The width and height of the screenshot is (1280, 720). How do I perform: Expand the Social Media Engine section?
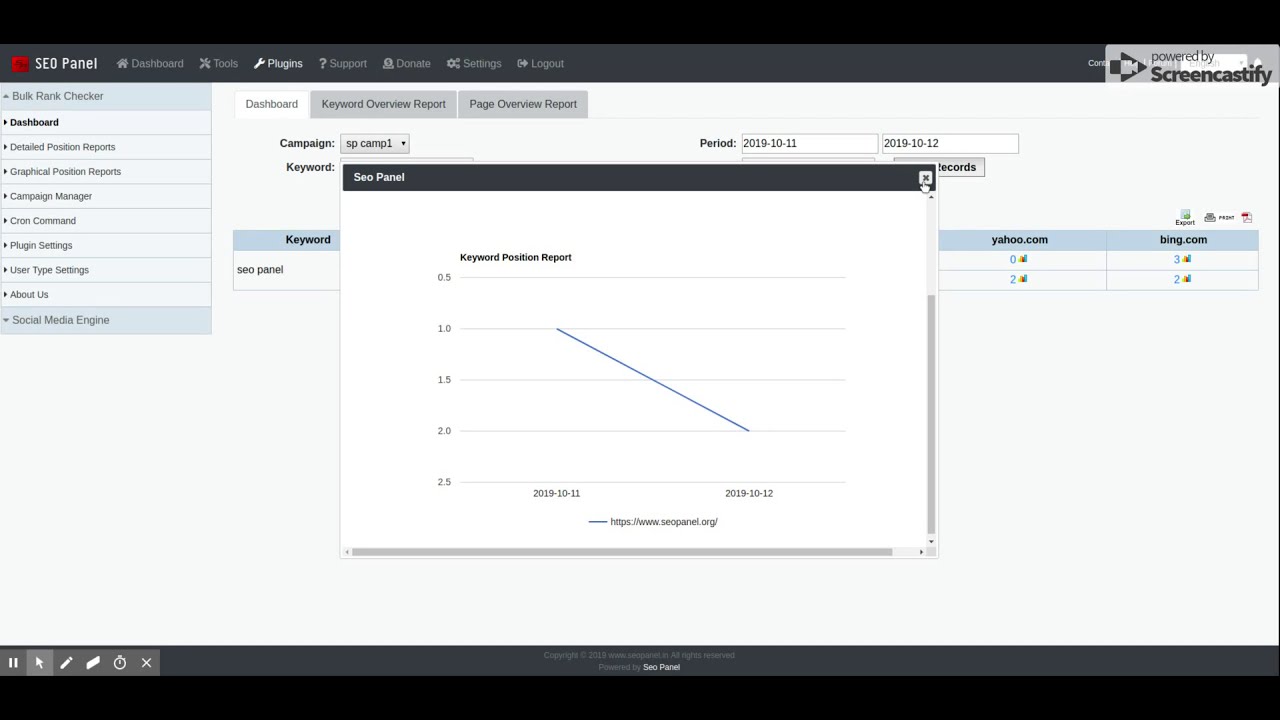[x=105, y=320]
